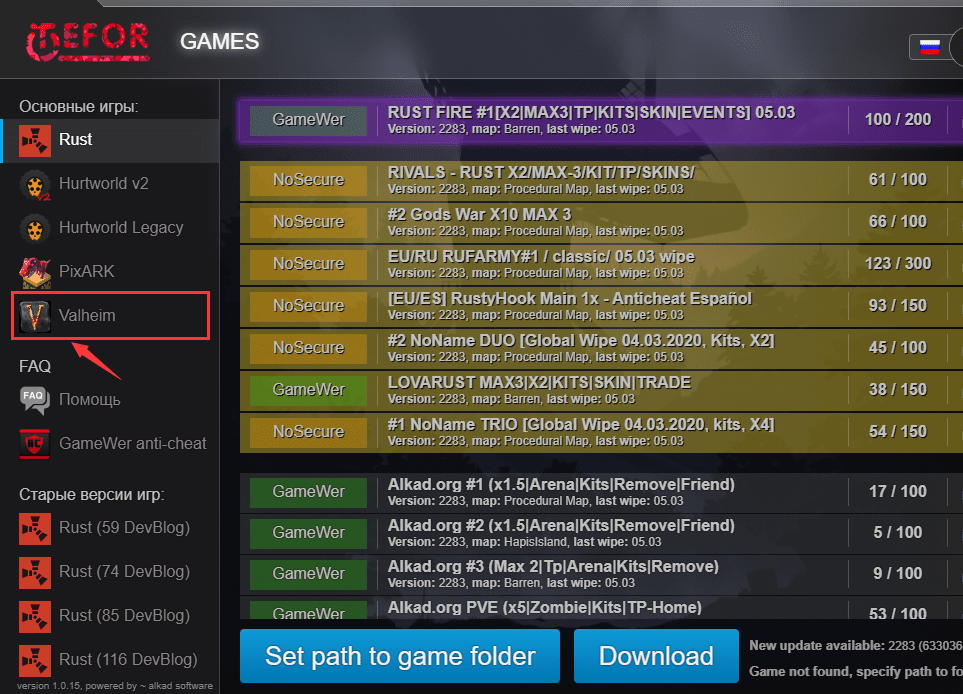Open the FAQ speech bubble icon
Image resolution: width=963 pixels, height=694 pixels.
point(35,400)
